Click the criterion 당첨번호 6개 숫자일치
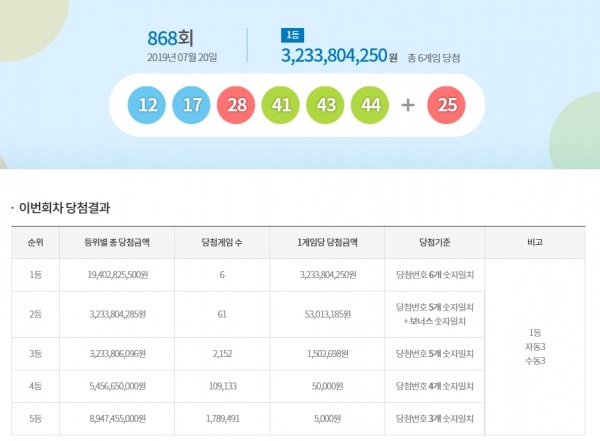 point(435,275)
